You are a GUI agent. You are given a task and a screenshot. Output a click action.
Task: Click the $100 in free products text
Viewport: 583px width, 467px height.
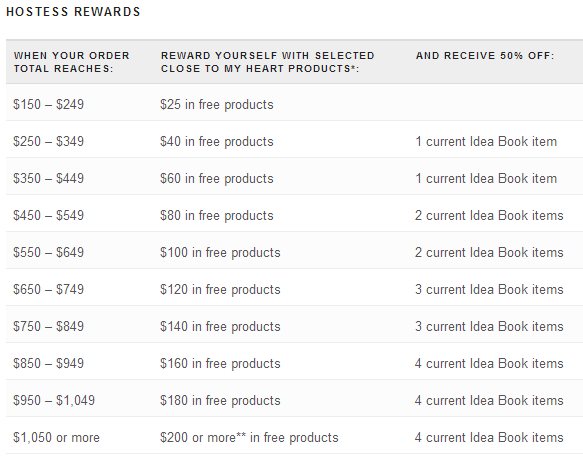tap(220, 252)
